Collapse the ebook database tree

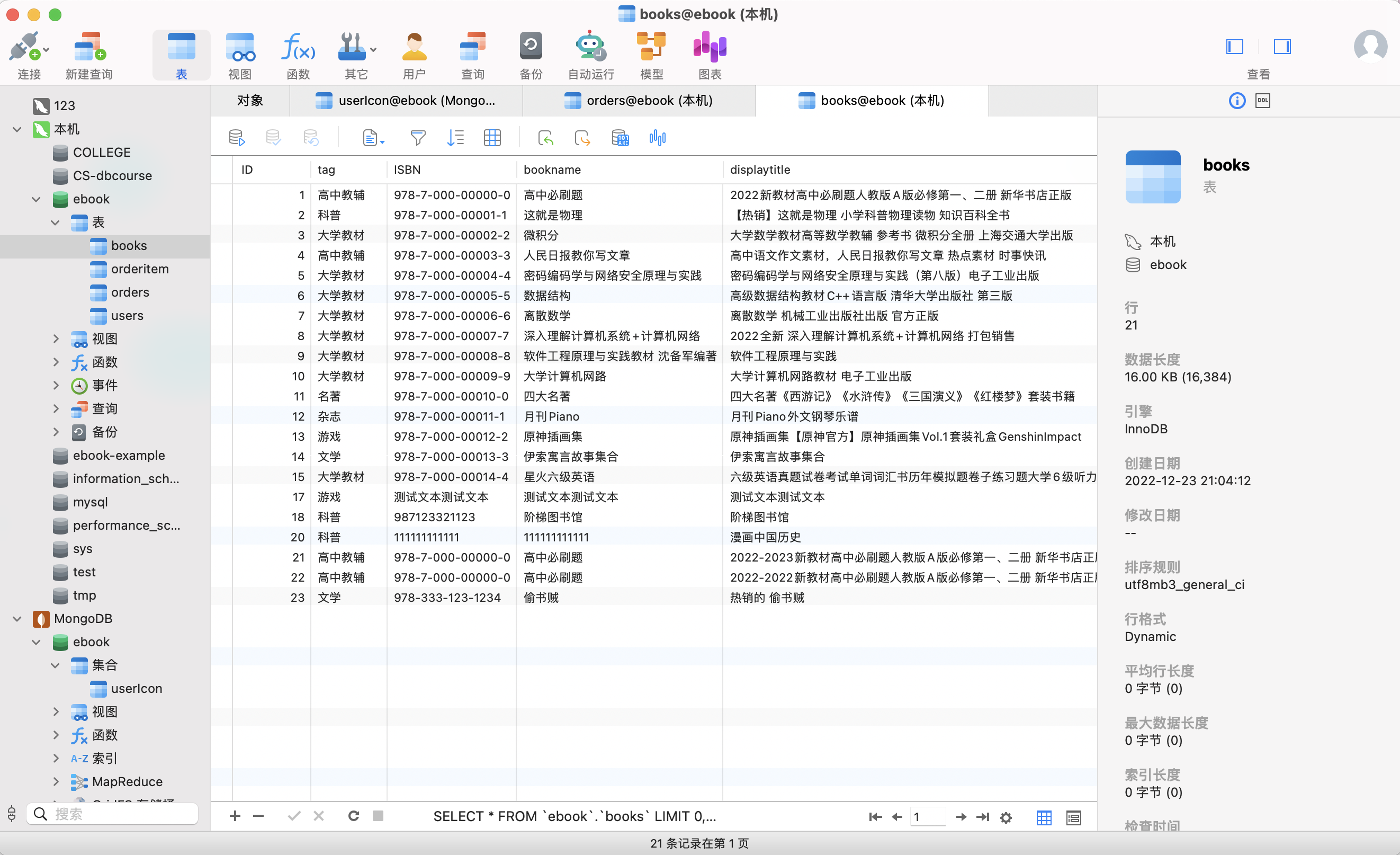[x=35, y=199]
